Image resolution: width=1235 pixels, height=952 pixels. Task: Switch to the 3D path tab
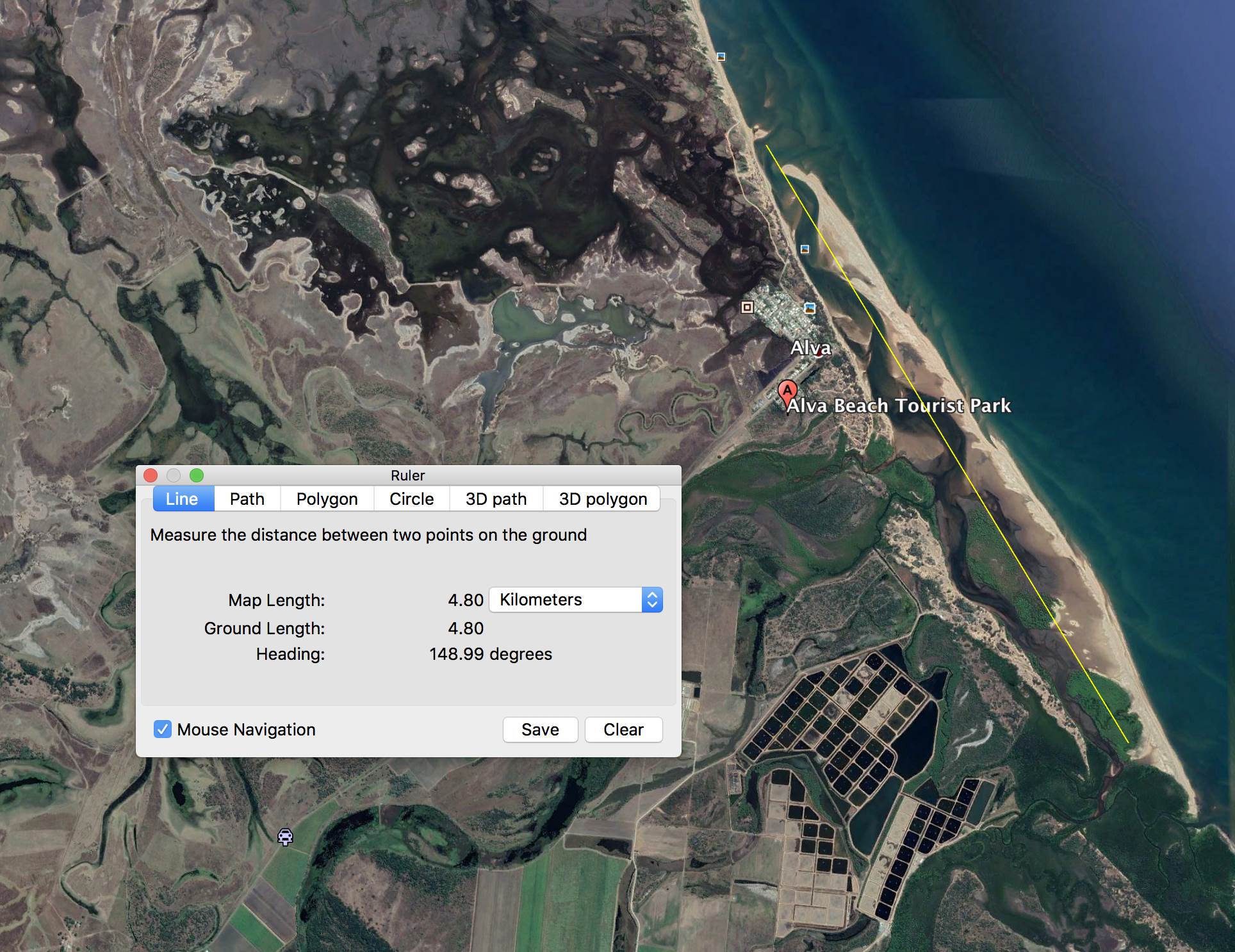496,499
